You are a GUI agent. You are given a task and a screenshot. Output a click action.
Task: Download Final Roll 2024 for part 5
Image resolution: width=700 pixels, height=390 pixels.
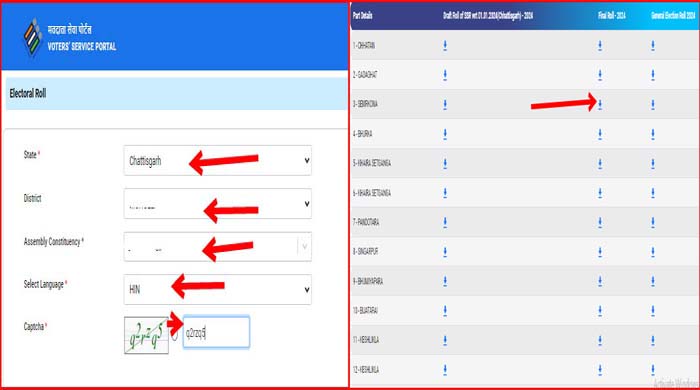(600, 163)
